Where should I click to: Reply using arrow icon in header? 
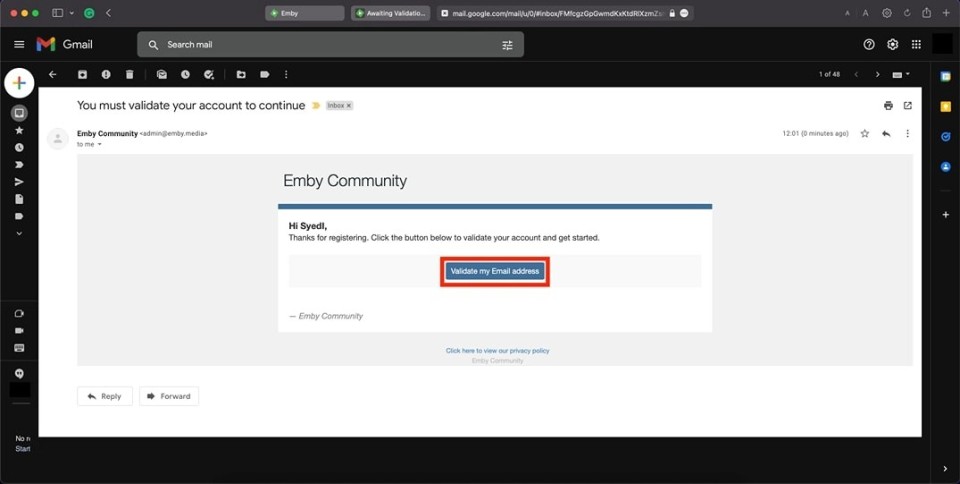[886, 133]
